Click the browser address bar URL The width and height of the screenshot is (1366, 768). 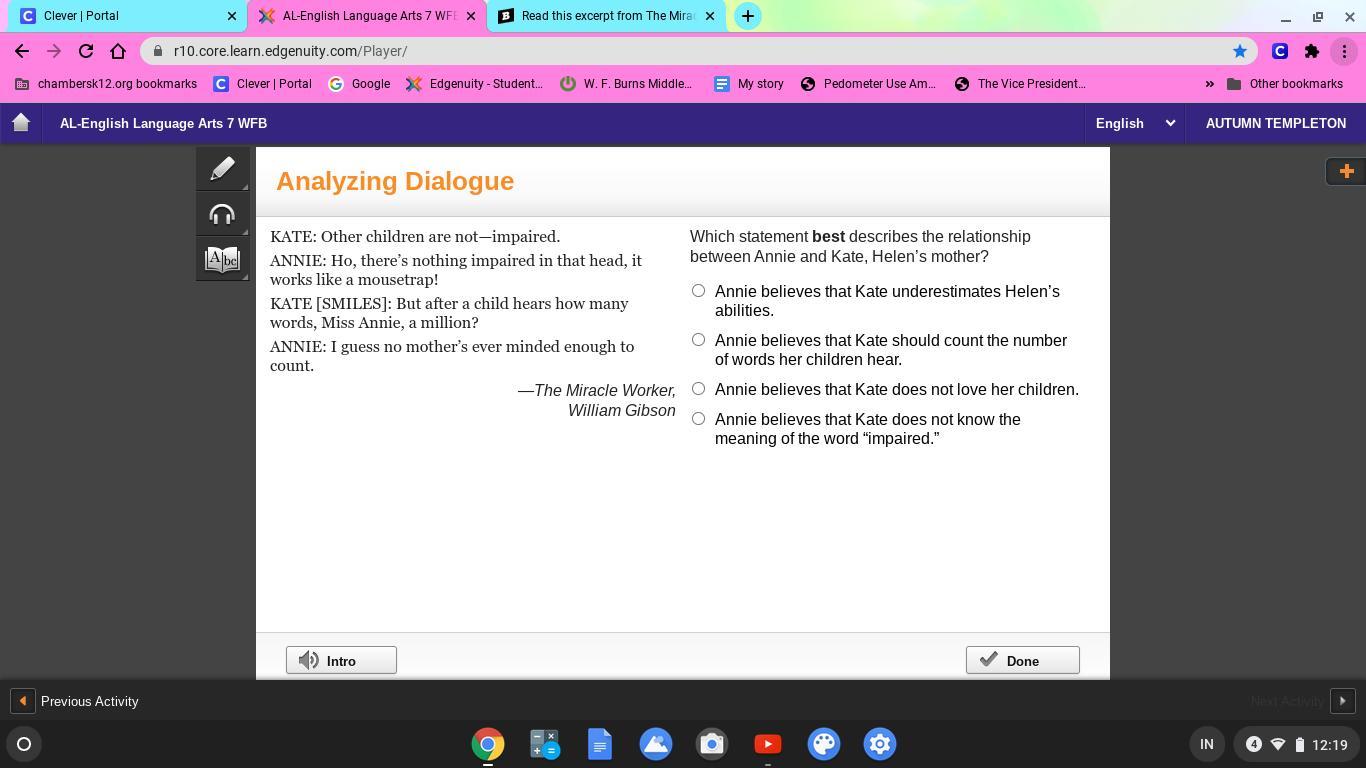pos(600,51)
